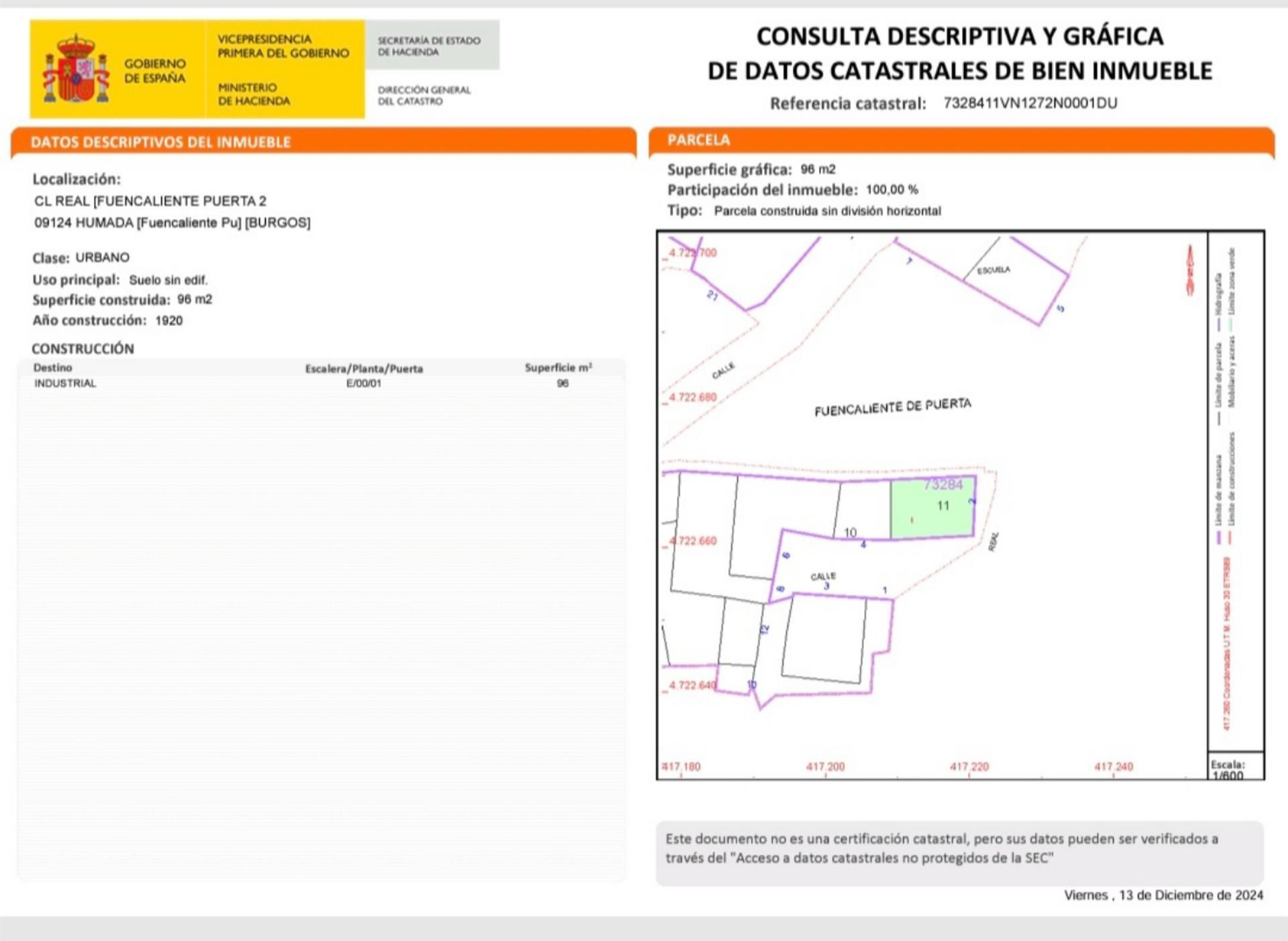Viewport: 1288px width, 941px height.
Task: Click the '4.722.660' coordinate label
Action: (693, 541)
